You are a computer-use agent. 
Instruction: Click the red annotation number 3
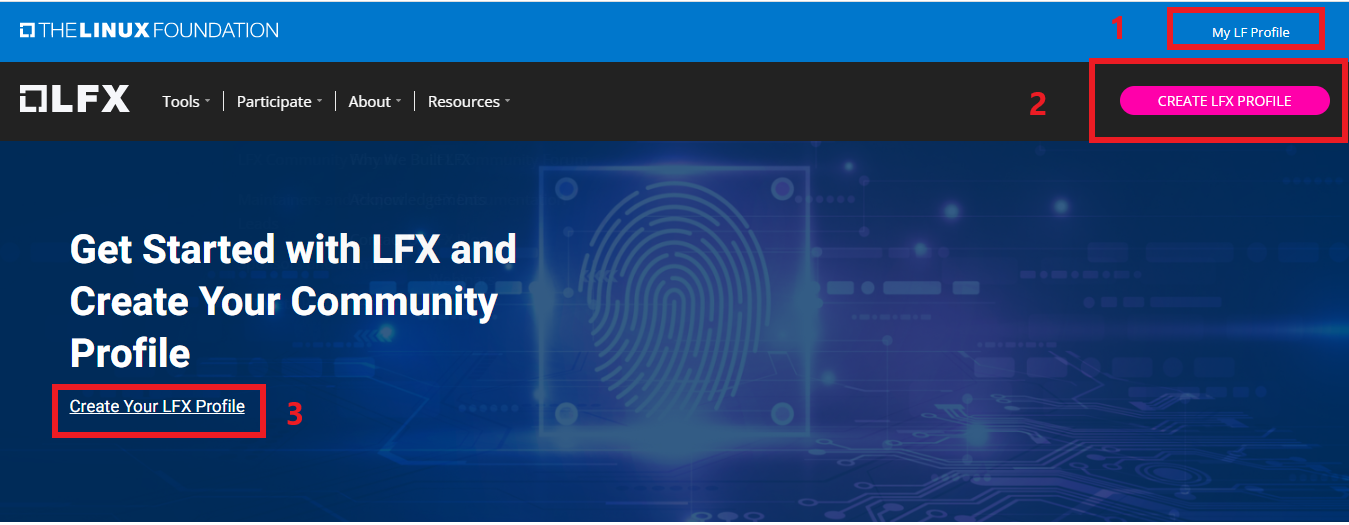point(295,414)
